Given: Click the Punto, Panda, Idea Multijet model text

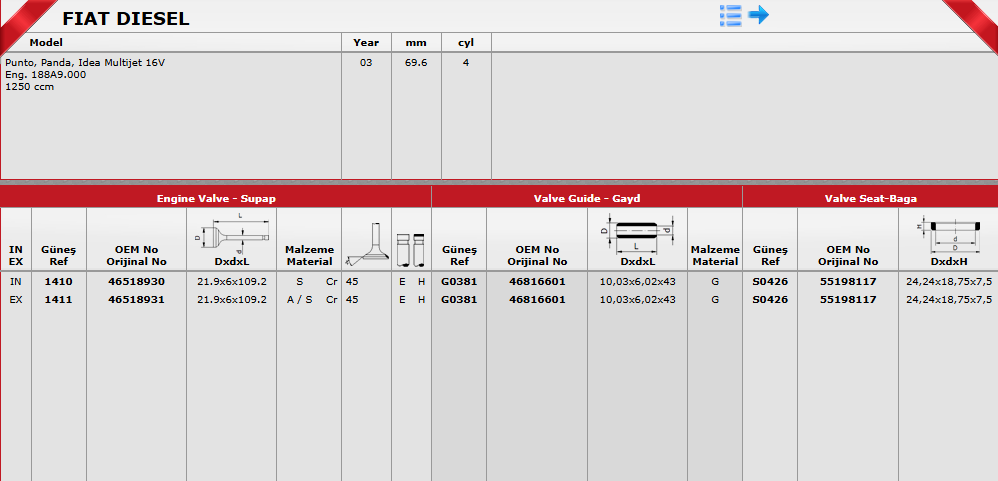Looking at the screenshot, I should coord(85,63).
